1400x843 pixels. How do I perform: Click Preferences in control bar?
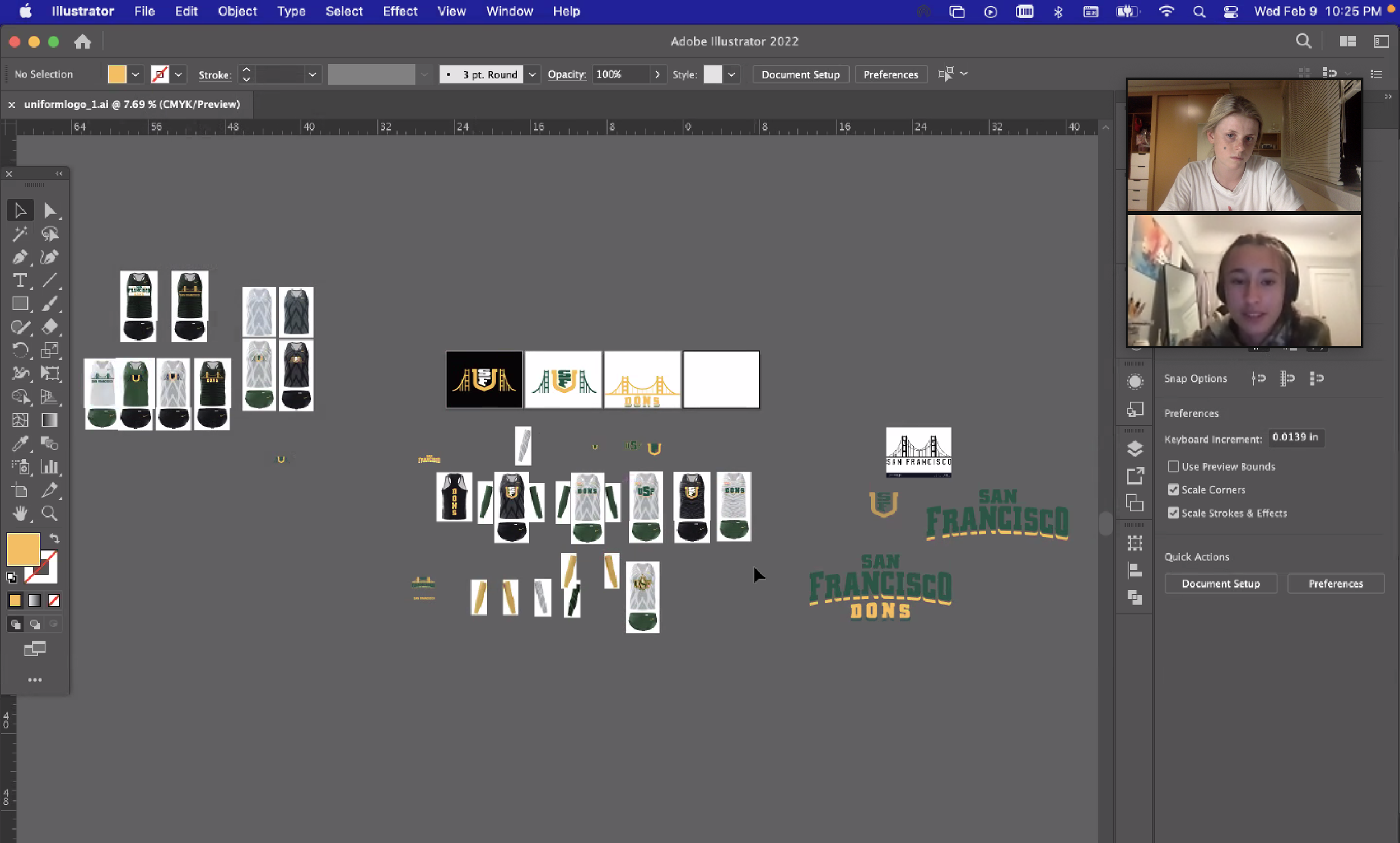(x=890, y=74)
